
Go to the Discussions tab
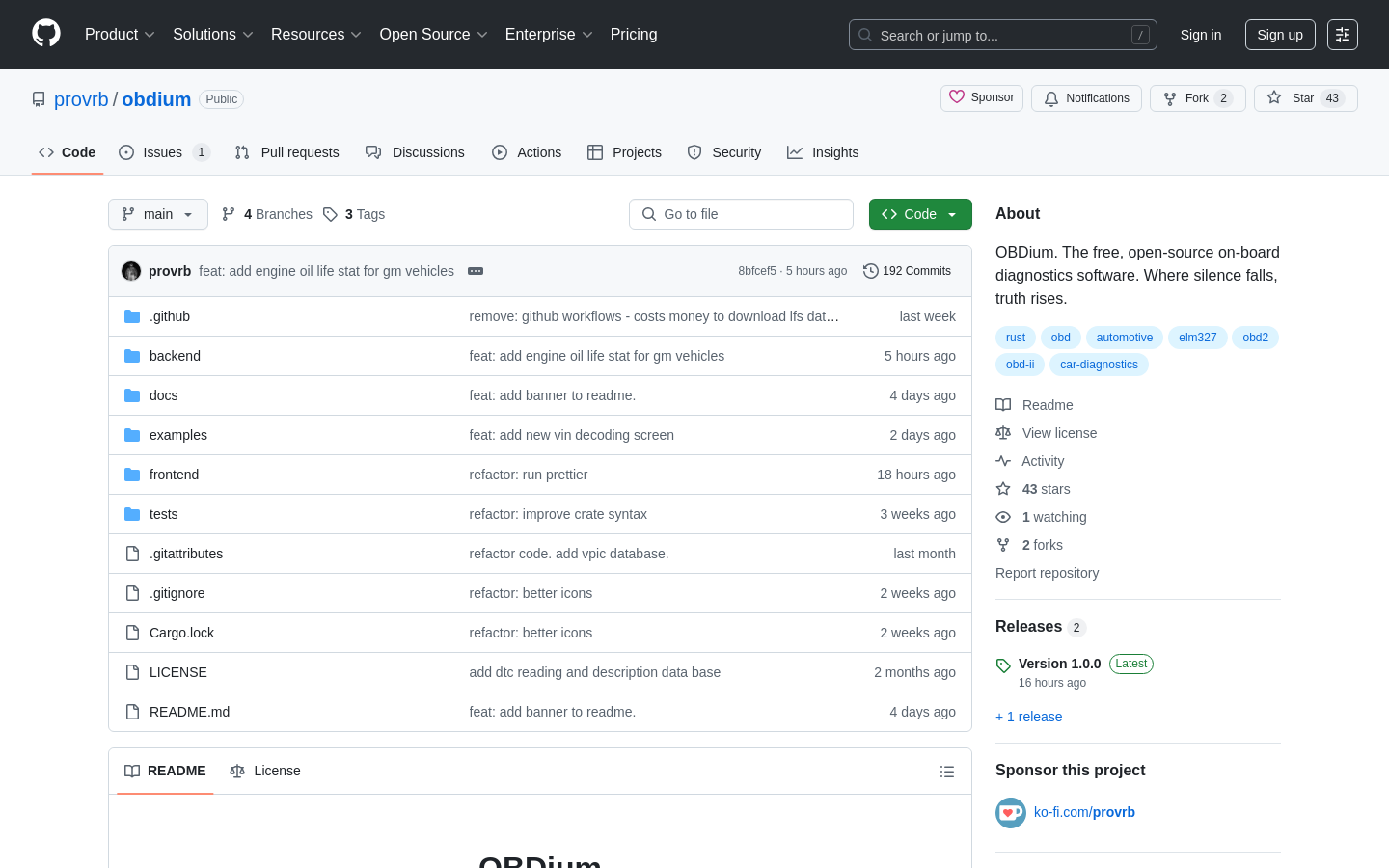[x=416, y=152]
